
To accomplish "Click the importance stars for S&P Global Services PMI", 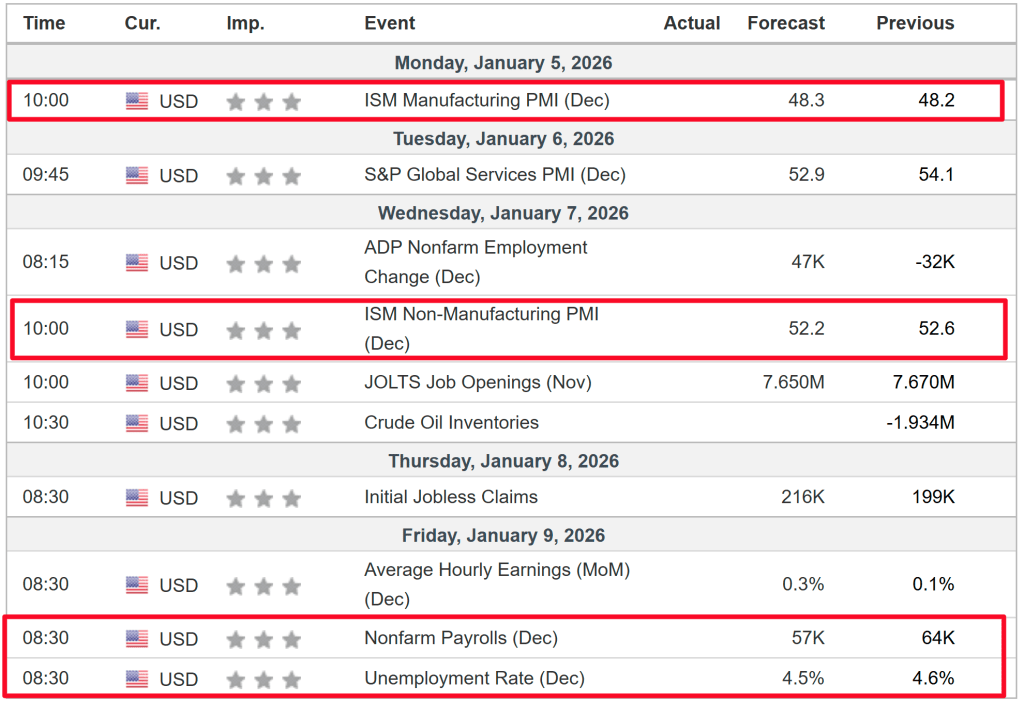I will [263, 176].
